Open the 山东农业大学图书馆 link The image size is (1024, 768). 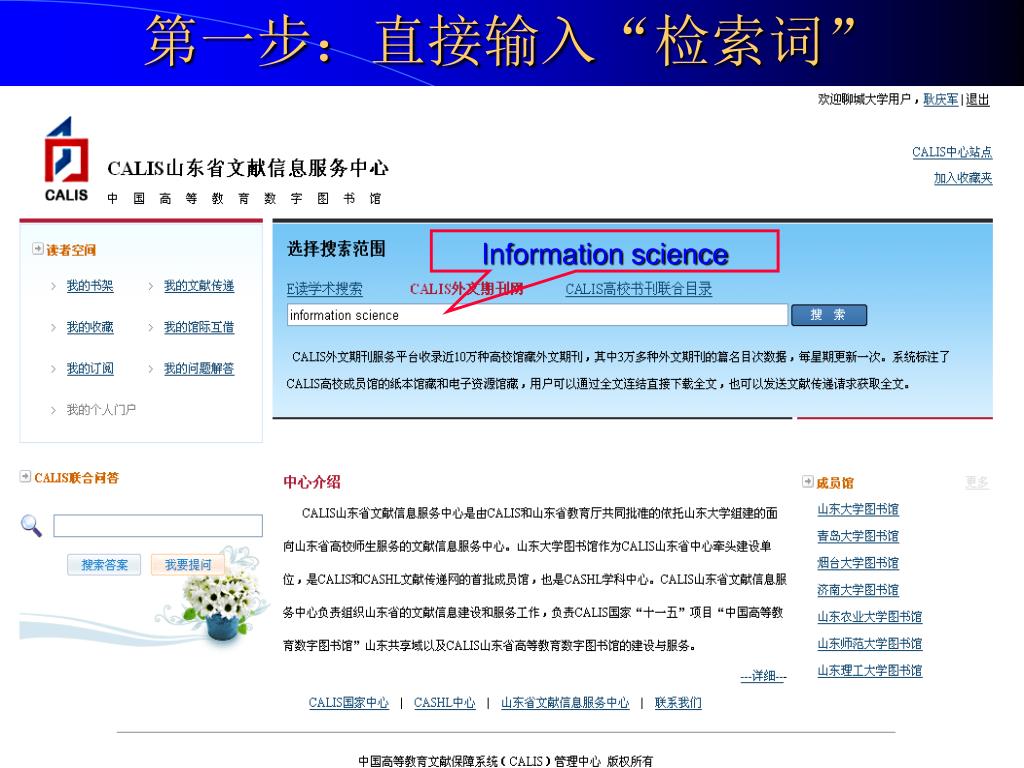(870, 616)
